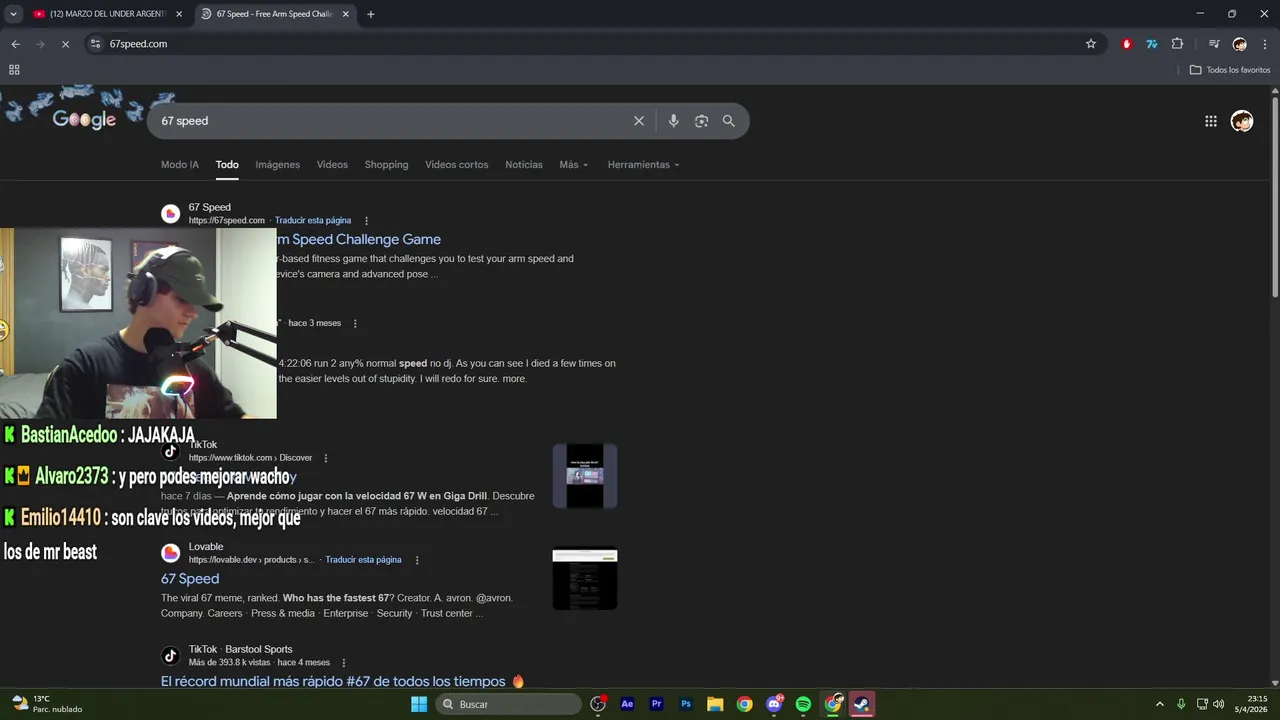Open the Chrome three-dot menu
Image resolution: width=1280 pixels, height=720 pixels.
[1265, 44]
